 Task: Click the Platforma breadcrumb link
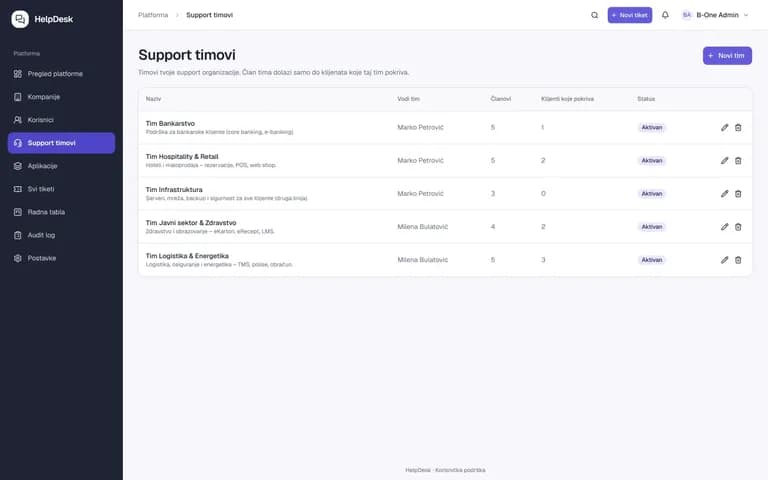(153, 15)
